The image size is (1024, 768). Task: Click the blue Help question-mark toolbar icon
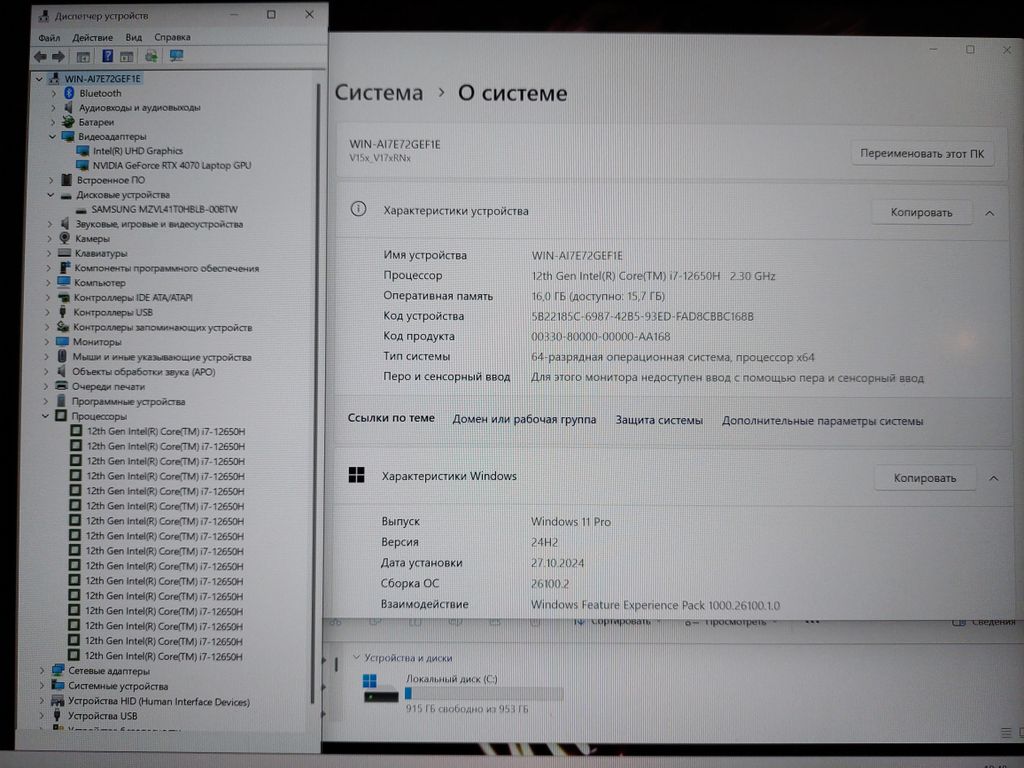(x=107, y=56)
